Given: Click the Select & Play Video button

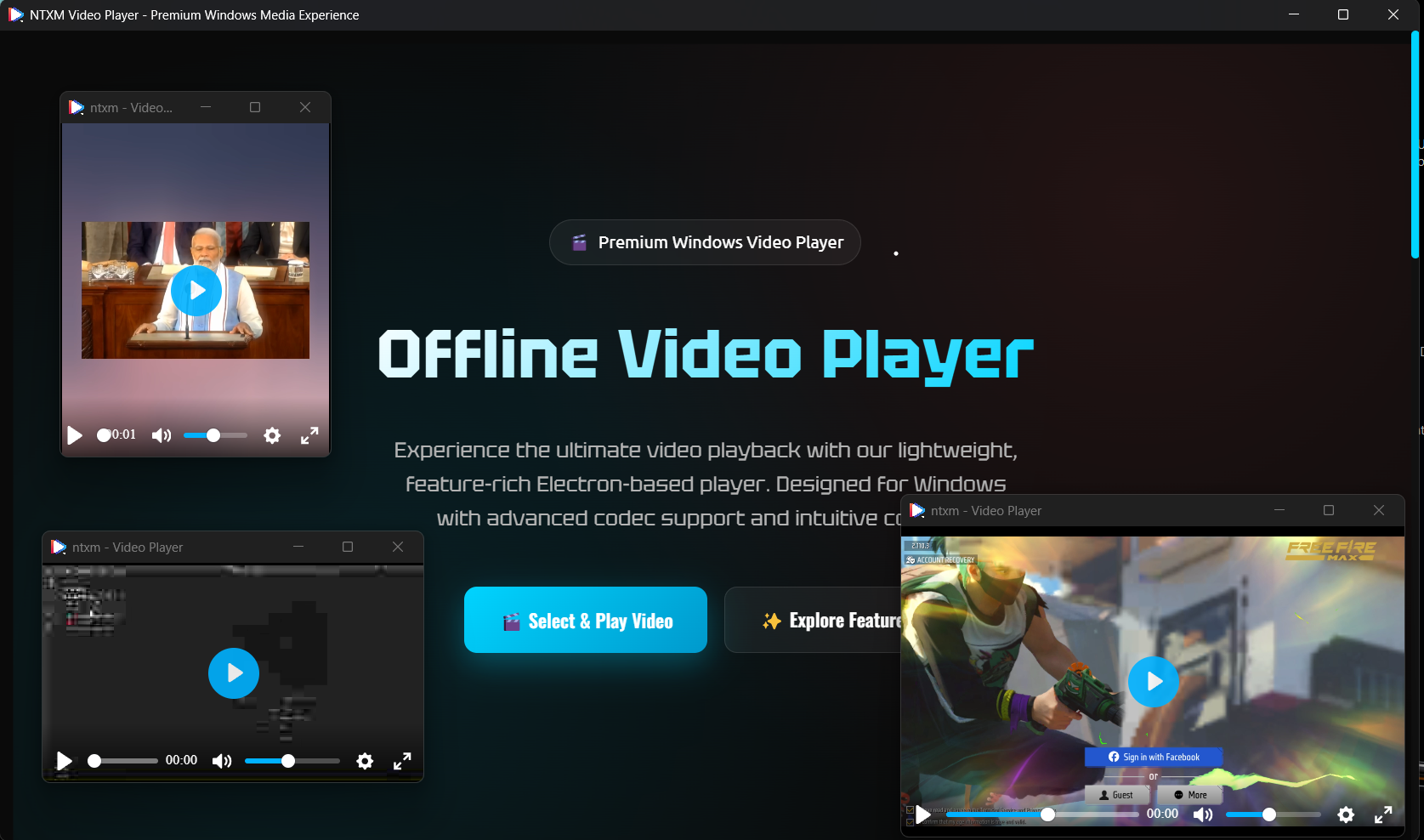Looking at the screenshot, I should point(585,620).
